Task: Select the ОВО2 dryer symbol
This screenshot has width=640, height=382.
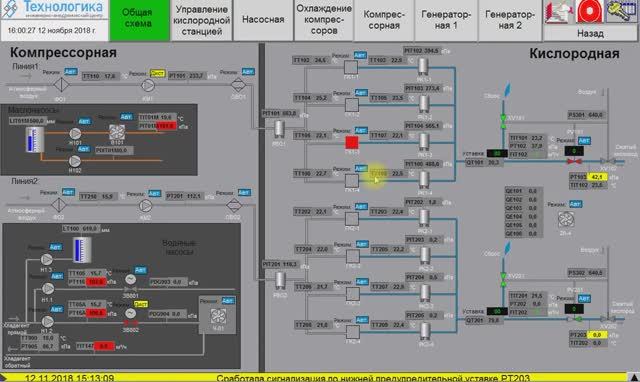Action: [x=234, y=205]
